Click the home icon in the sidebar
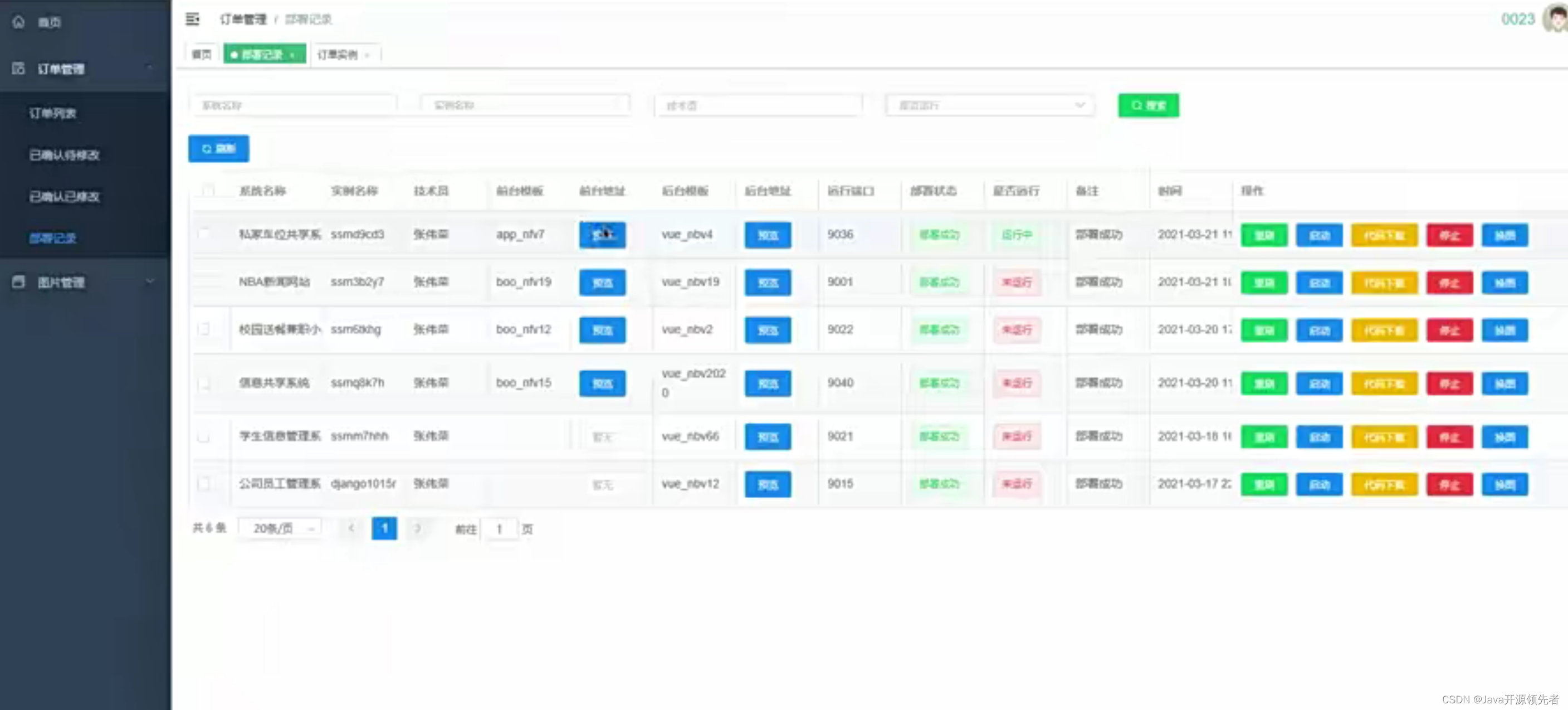This screenshot has width=1568, height=710. tap(19, 22)
